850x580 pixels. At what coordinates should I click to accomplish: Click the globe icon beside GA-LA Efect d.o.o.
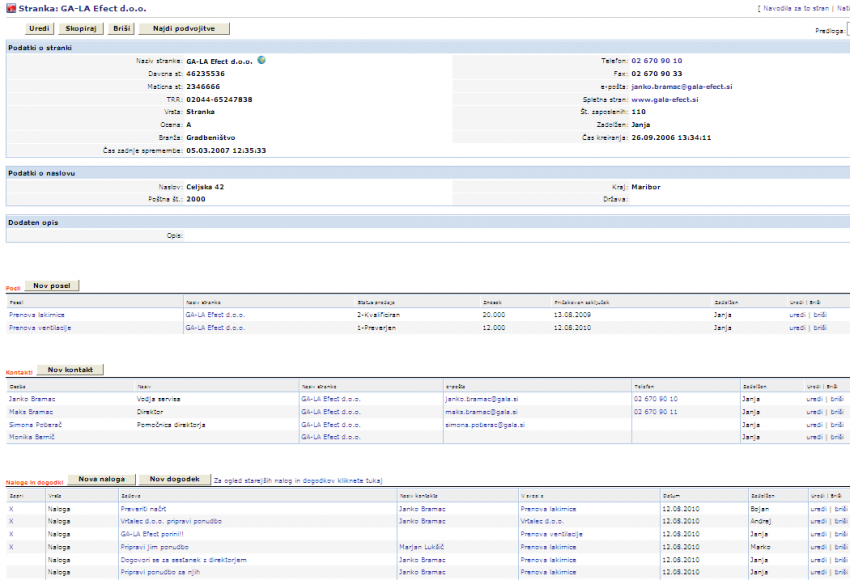coord(261,60)
